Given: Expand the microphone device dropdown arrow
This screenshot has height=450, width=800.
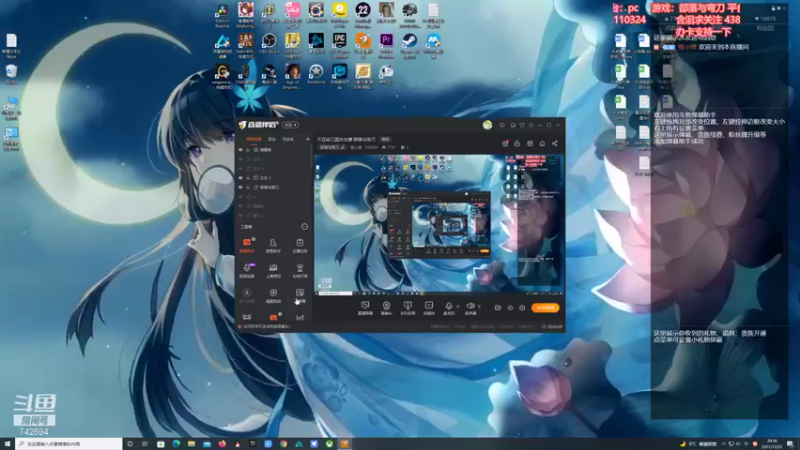Looking at the screenshot, I should [x=457, y=307].
